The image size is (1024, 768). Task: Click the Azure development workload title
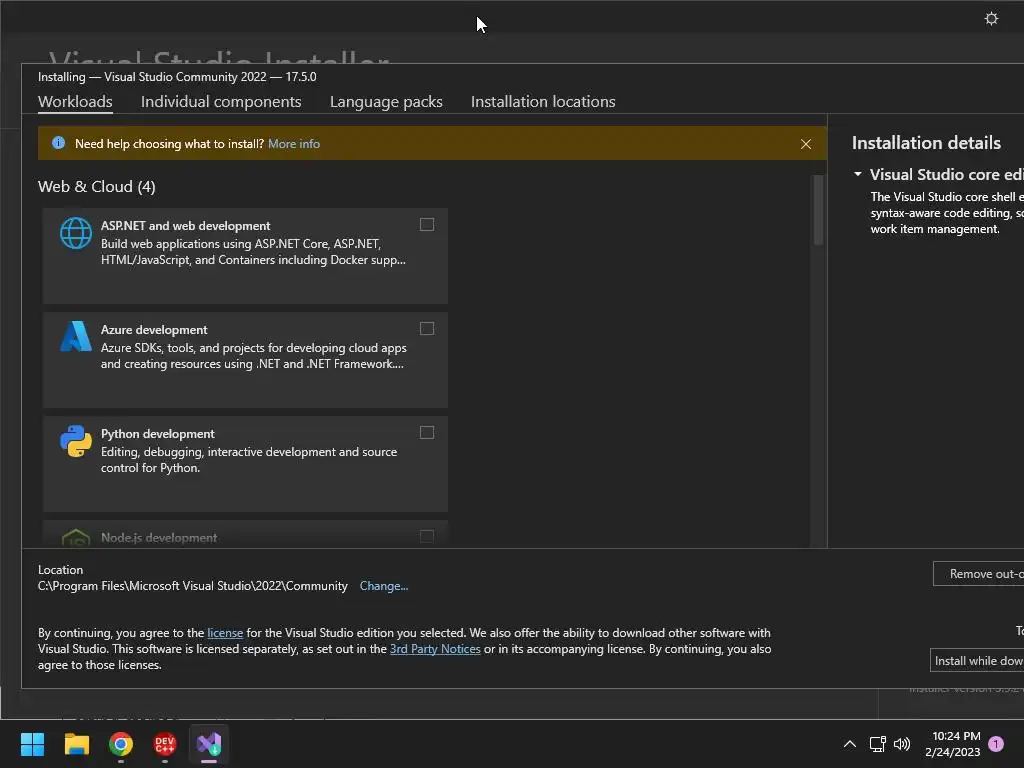[x=153, y=330]
